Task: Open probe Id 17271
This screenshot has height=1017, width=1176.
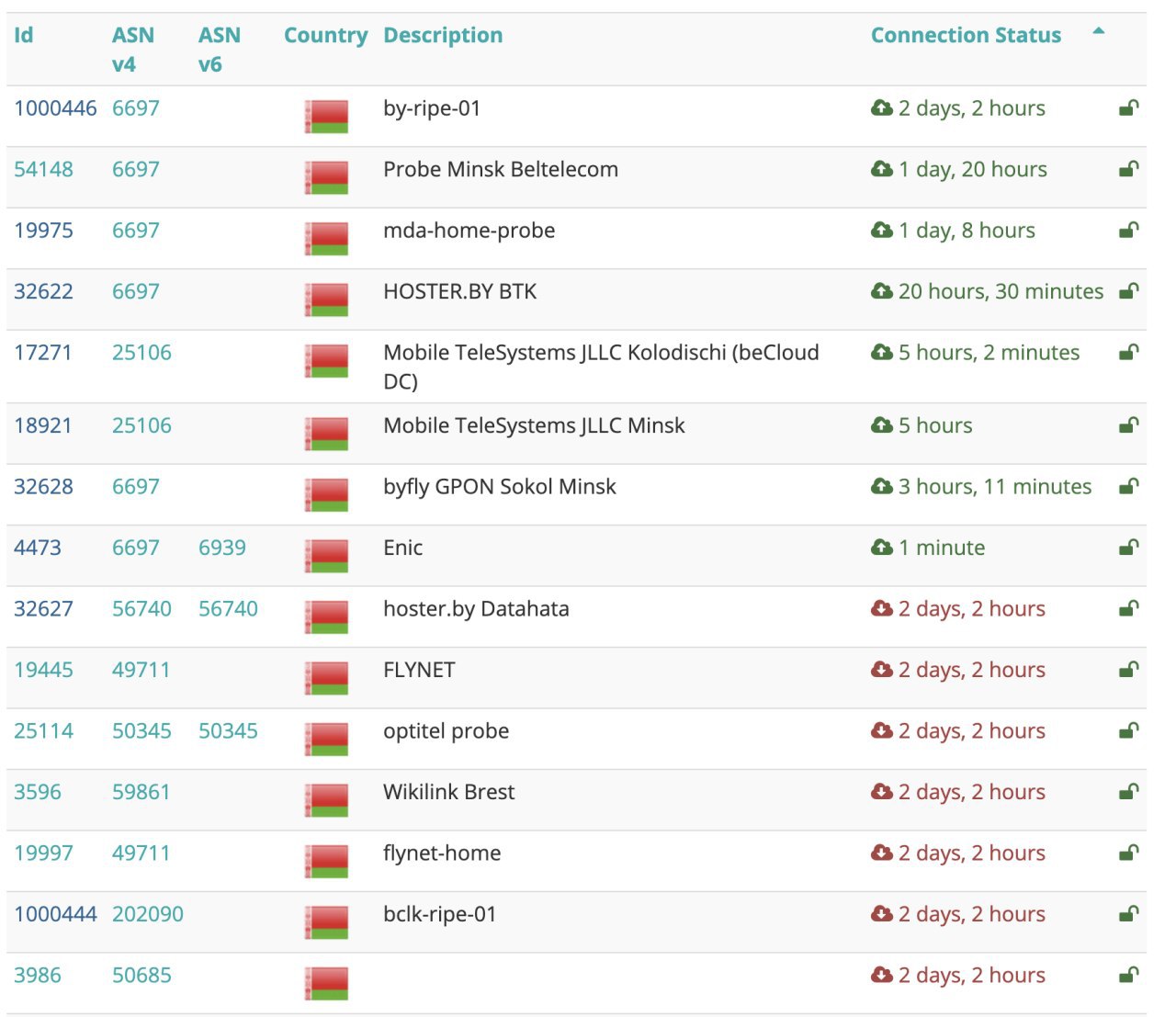Action: coord(42,353)
